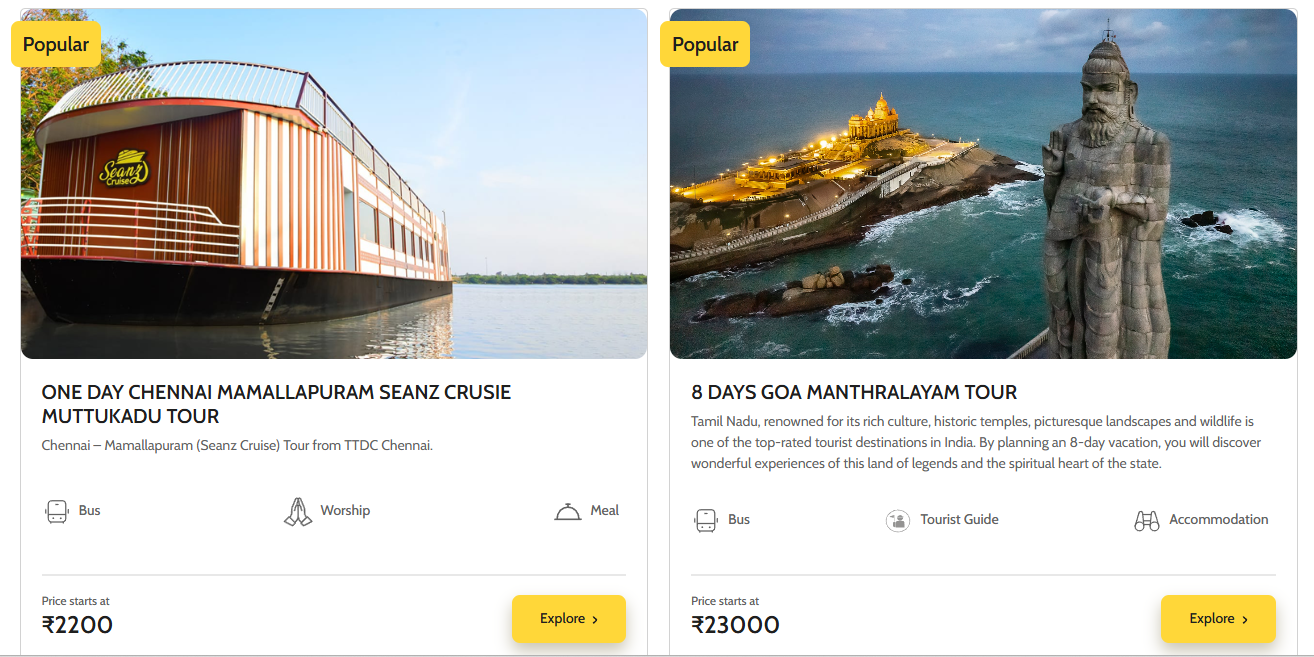Click the Tourist Guide icon
1314x657 pixels.
point(898,520)
